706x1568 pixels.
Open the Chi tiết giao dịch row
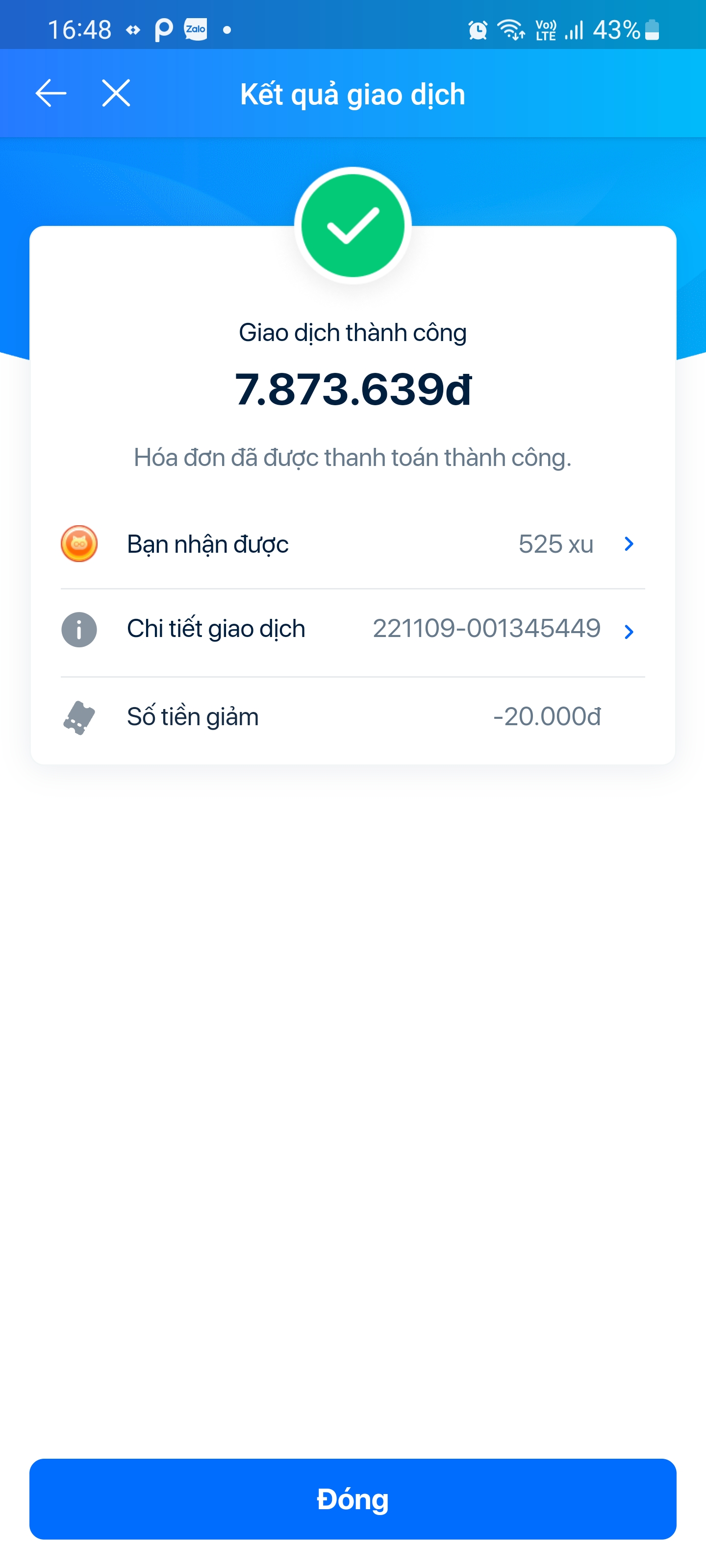pyautogui.click(x=216, y=629)
